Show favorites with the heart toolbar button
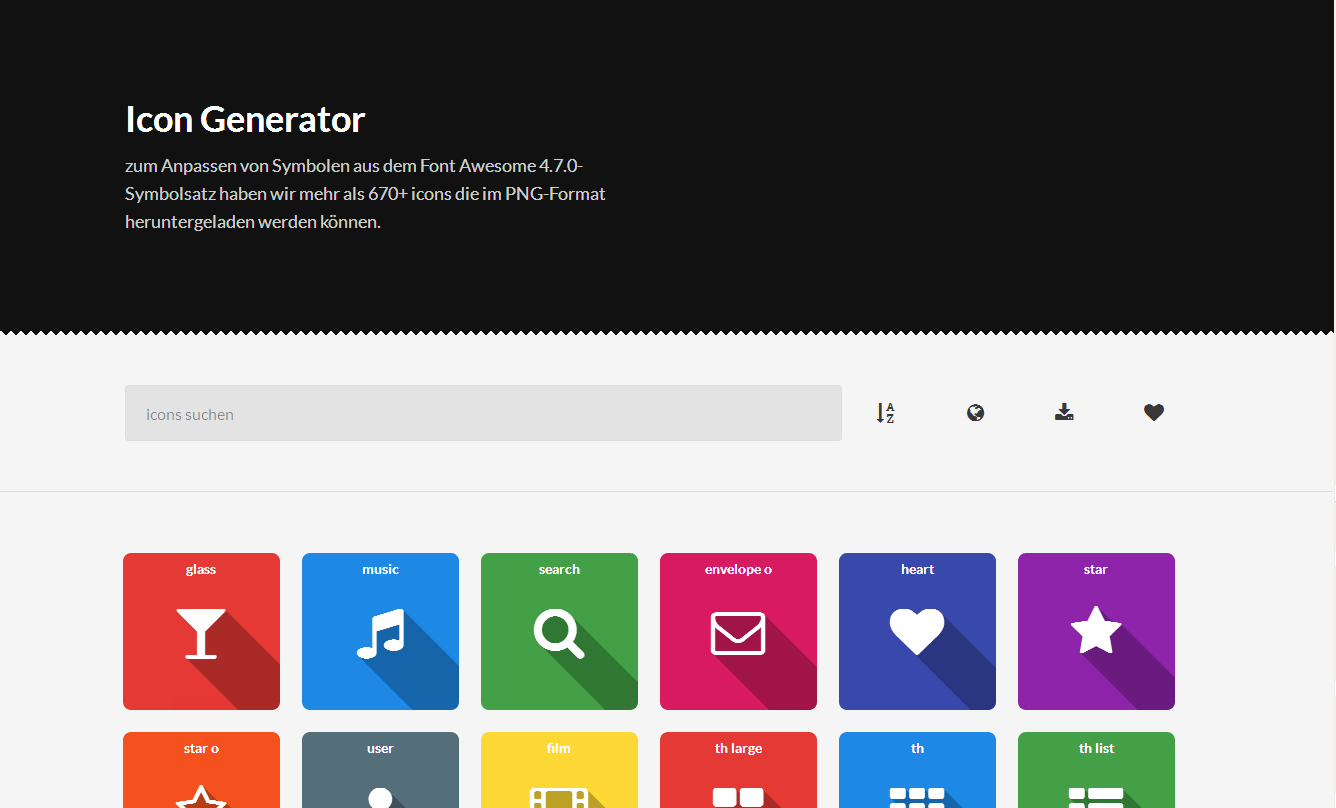 coord(1154,413)
